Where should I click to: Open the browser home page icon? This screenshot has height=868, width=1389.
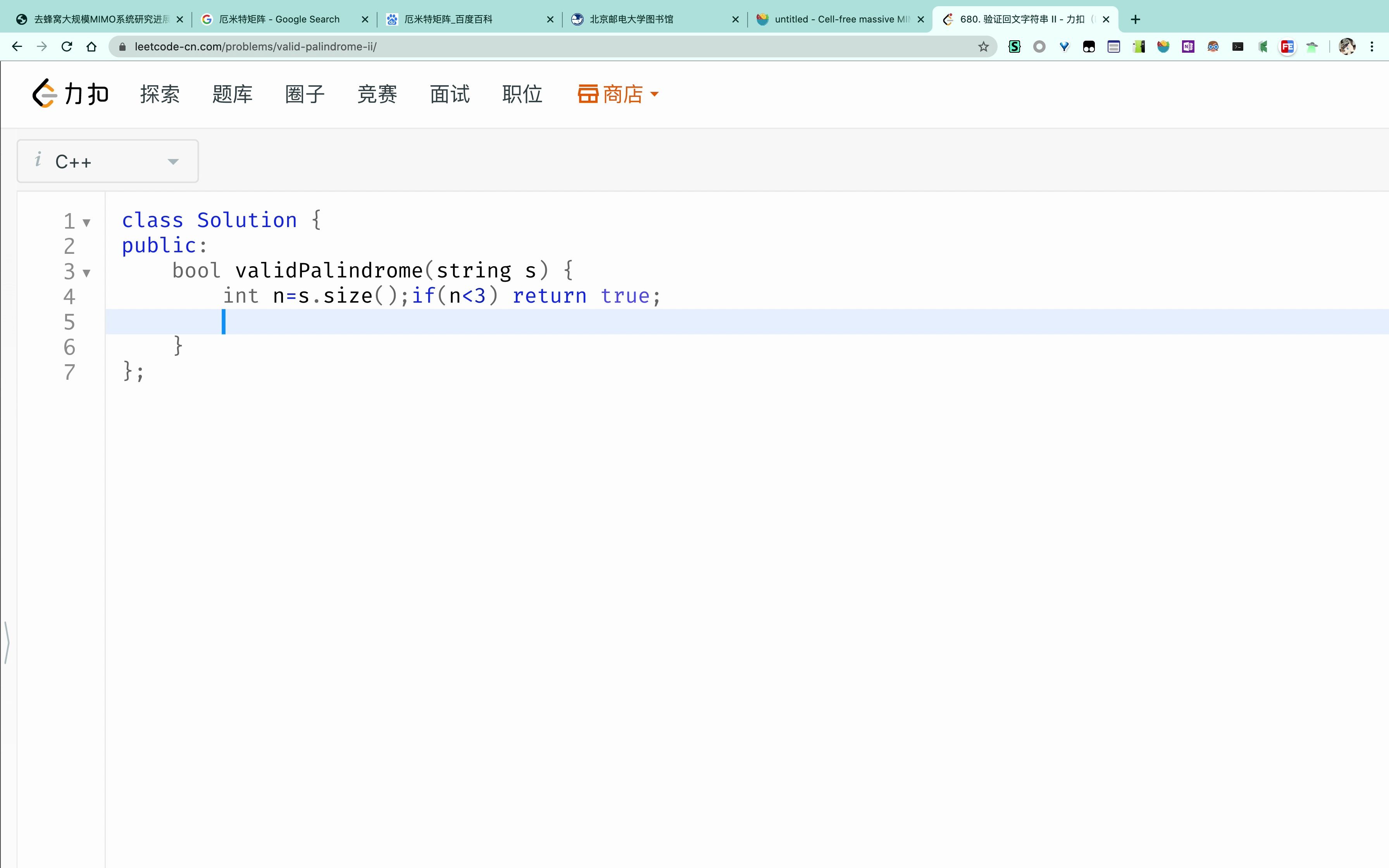(x=91, y=46)
